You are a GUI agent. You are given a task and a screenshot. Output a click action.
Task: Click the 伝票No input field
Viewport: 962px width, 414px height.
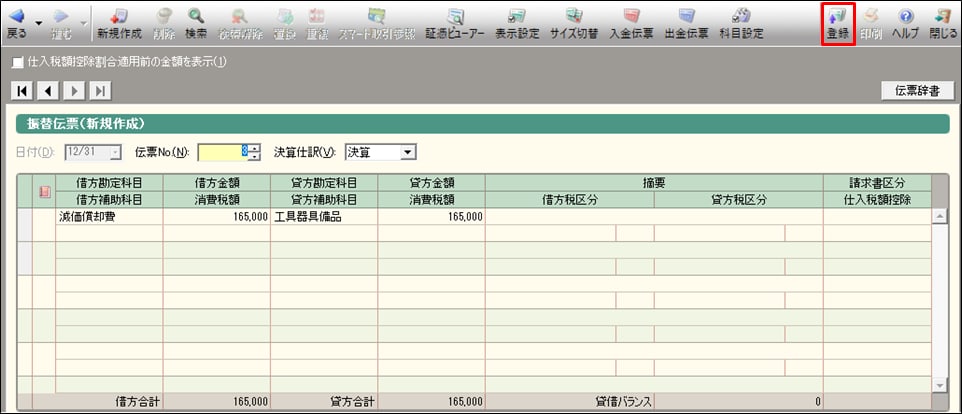pyautogui.click(x=222, y=152)
